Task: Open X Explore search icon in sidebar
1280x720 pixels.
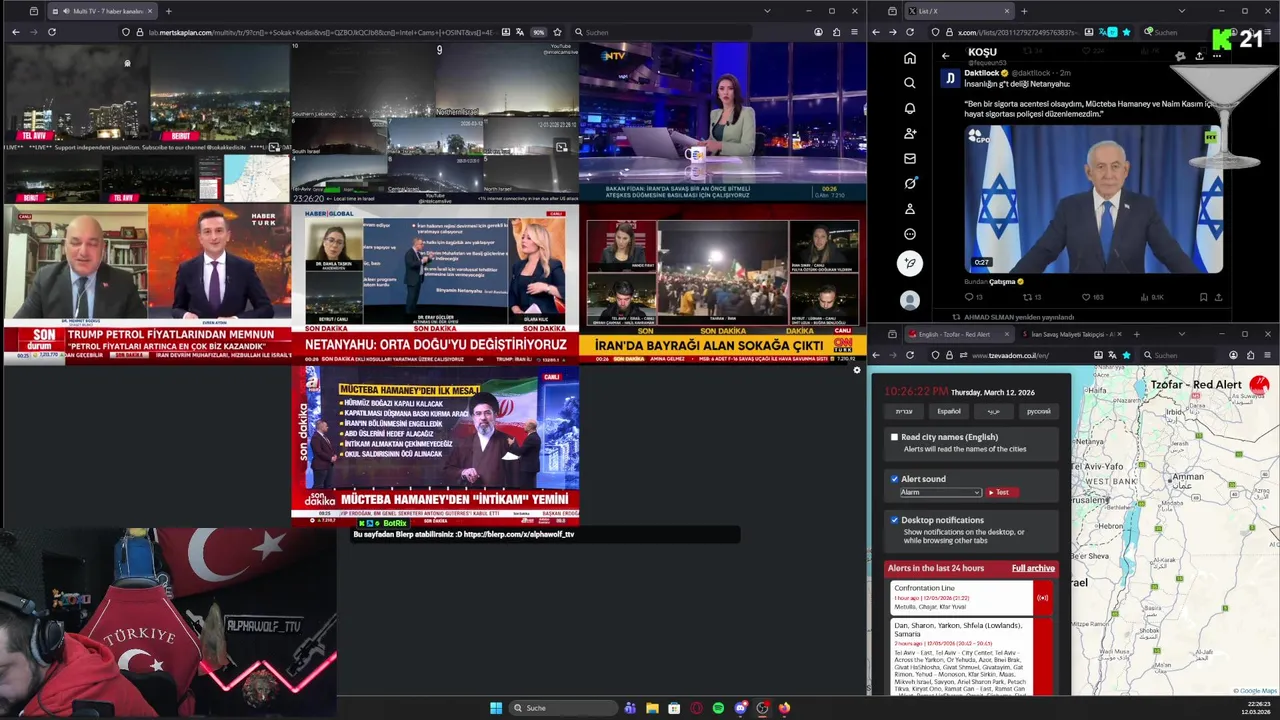Action: (910, 83)
